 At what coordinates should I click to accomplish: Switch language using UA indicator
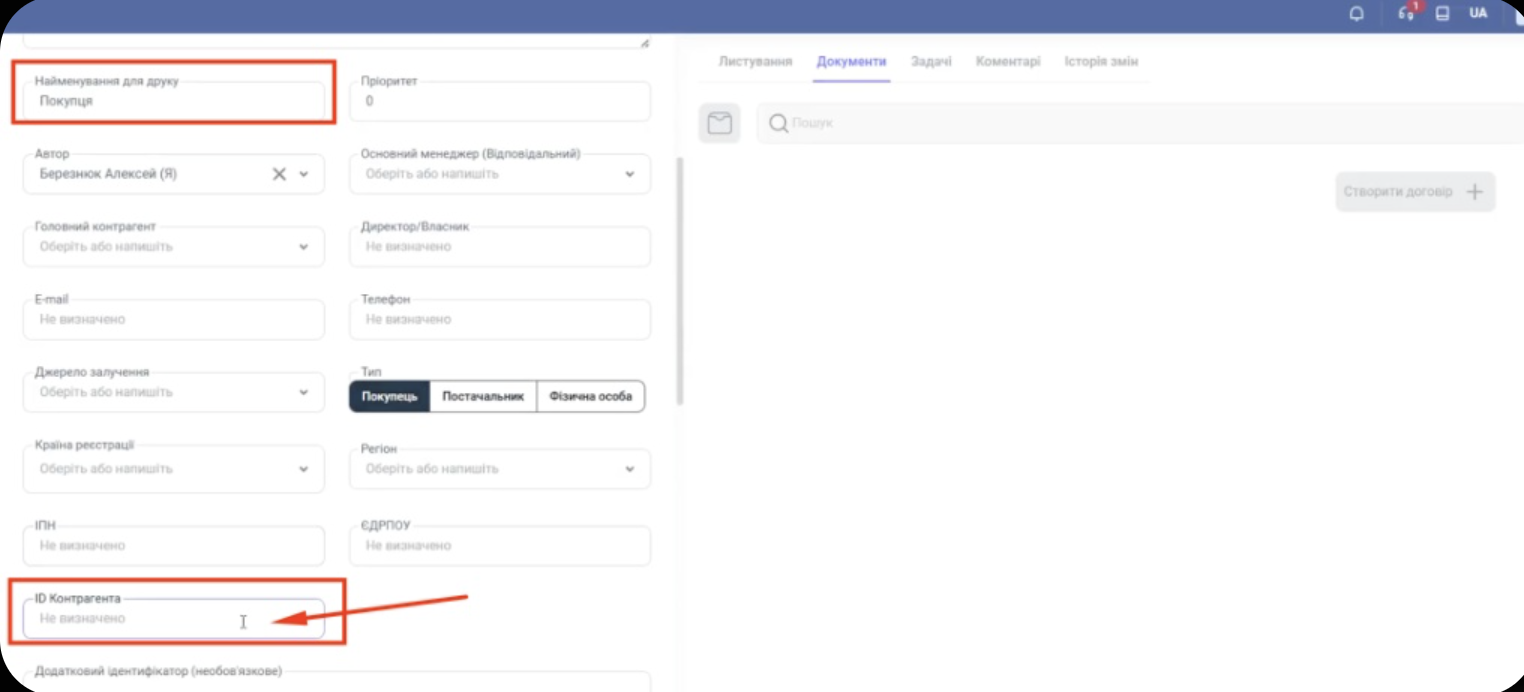click(x=1478, y=14)
